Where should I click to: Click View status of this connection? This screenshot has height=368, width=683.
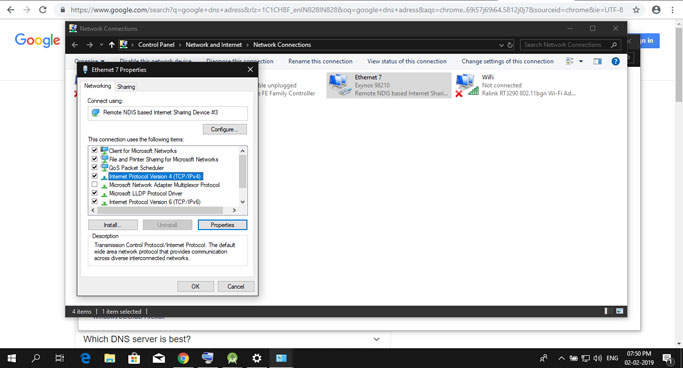click(x=407, y=61)
